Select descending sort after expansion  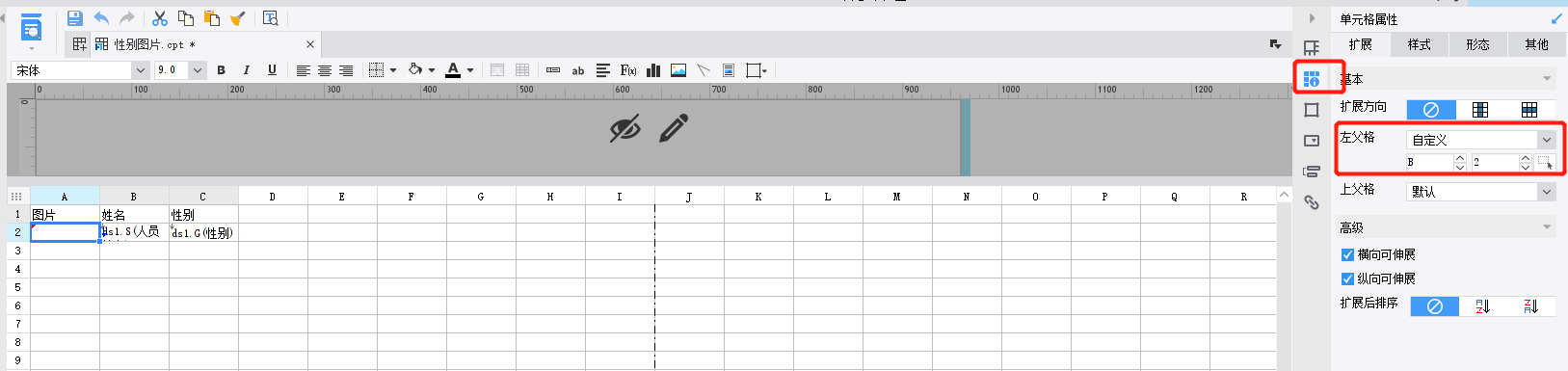pos(1530,306)
